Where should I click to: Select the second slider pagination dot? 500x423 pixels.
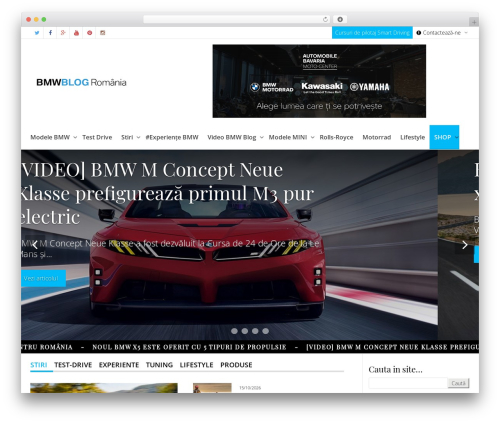[x=245, y=331]
